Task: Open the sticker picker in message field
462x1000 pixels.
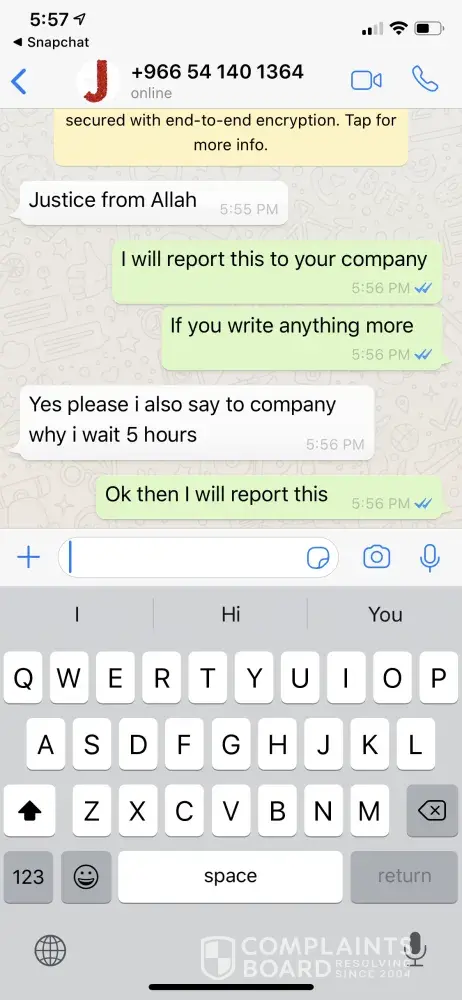Action: pyautogui.click(x=318, y=558)
